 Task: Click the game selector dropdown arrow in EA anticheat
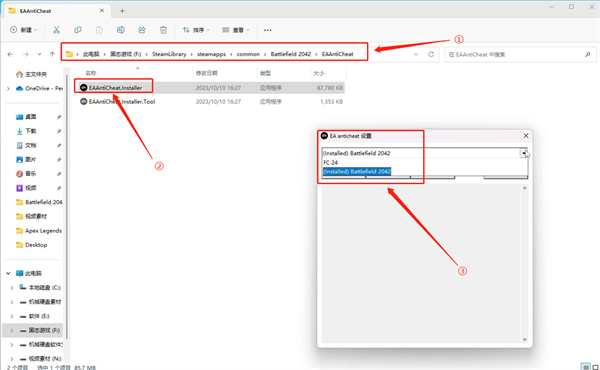click(523, 153)
